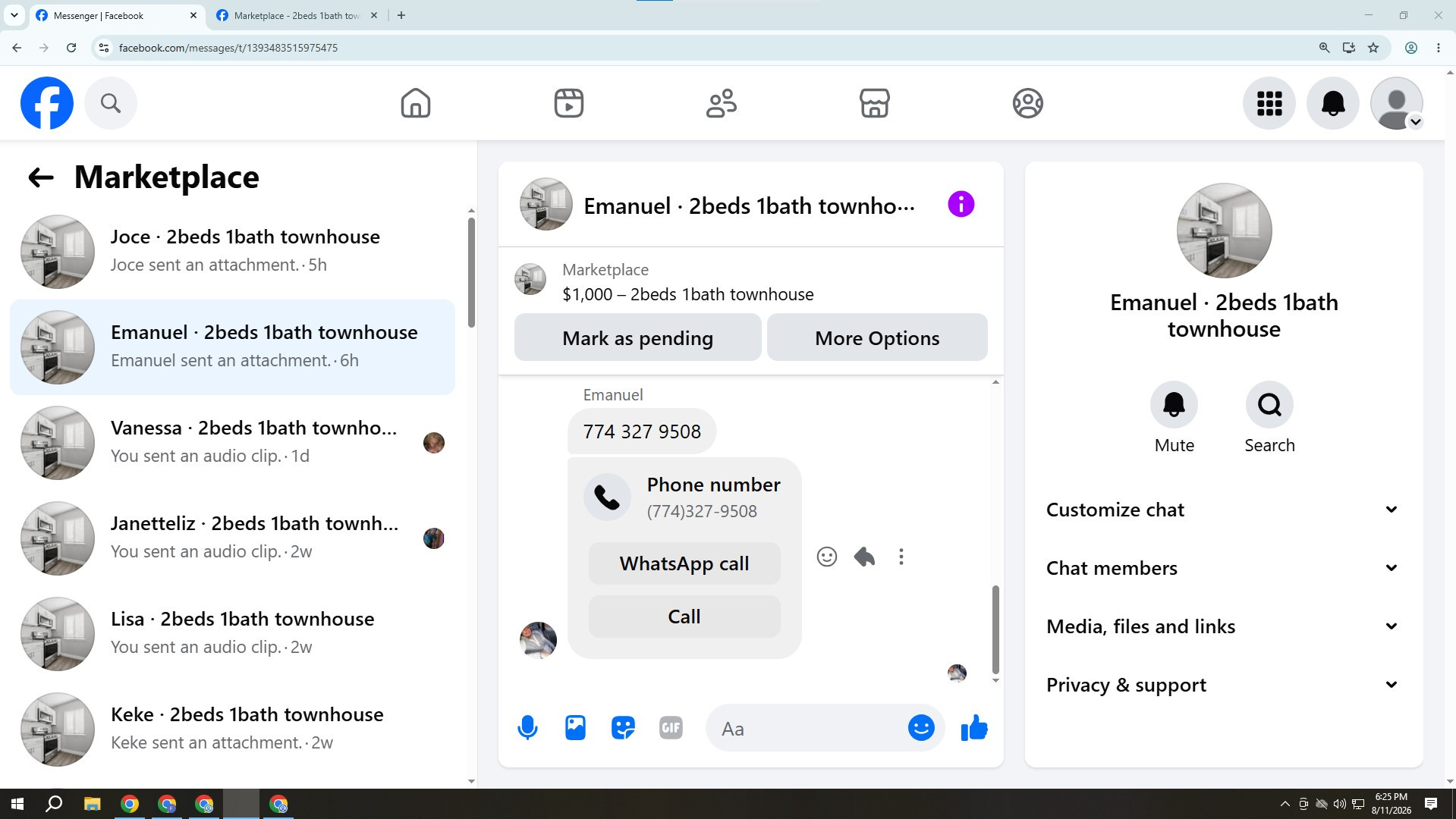The height and width of the screenshot is (819, 1456).
Task: Bookmark this page with the star
Action: point(1373,48)
